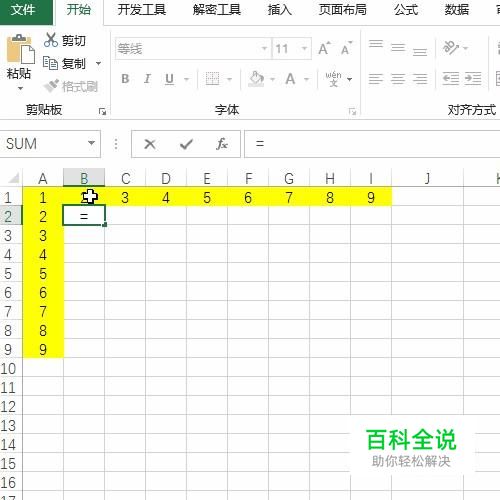The height and width of the screenshot is (500, 500).
Task: Align text right
Action: (x=420, y=79)
